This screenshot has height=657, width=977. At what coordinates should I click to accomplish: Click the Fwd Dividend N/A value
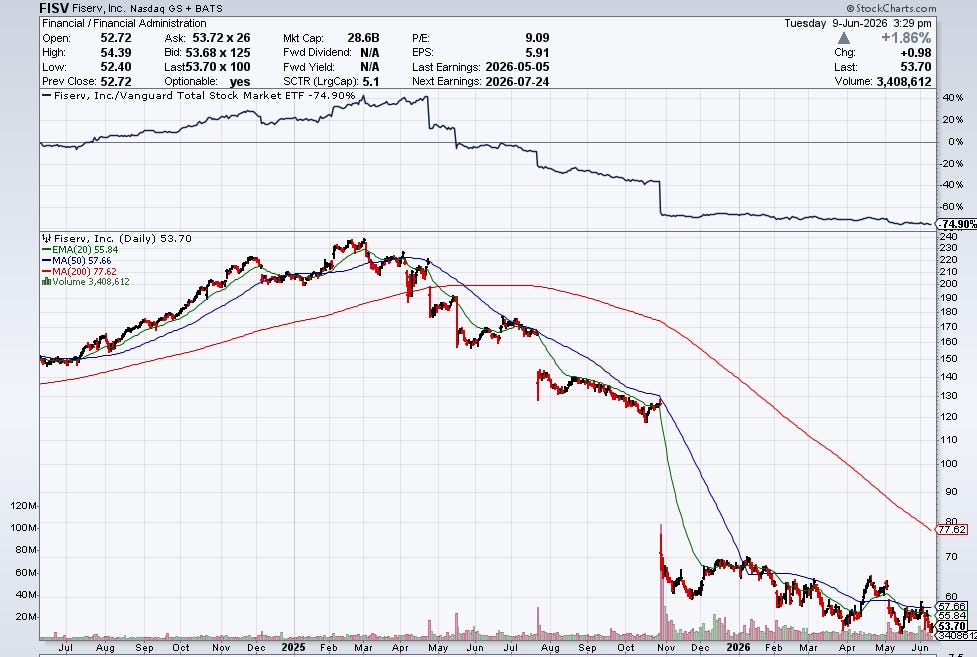tap(369, 52)
